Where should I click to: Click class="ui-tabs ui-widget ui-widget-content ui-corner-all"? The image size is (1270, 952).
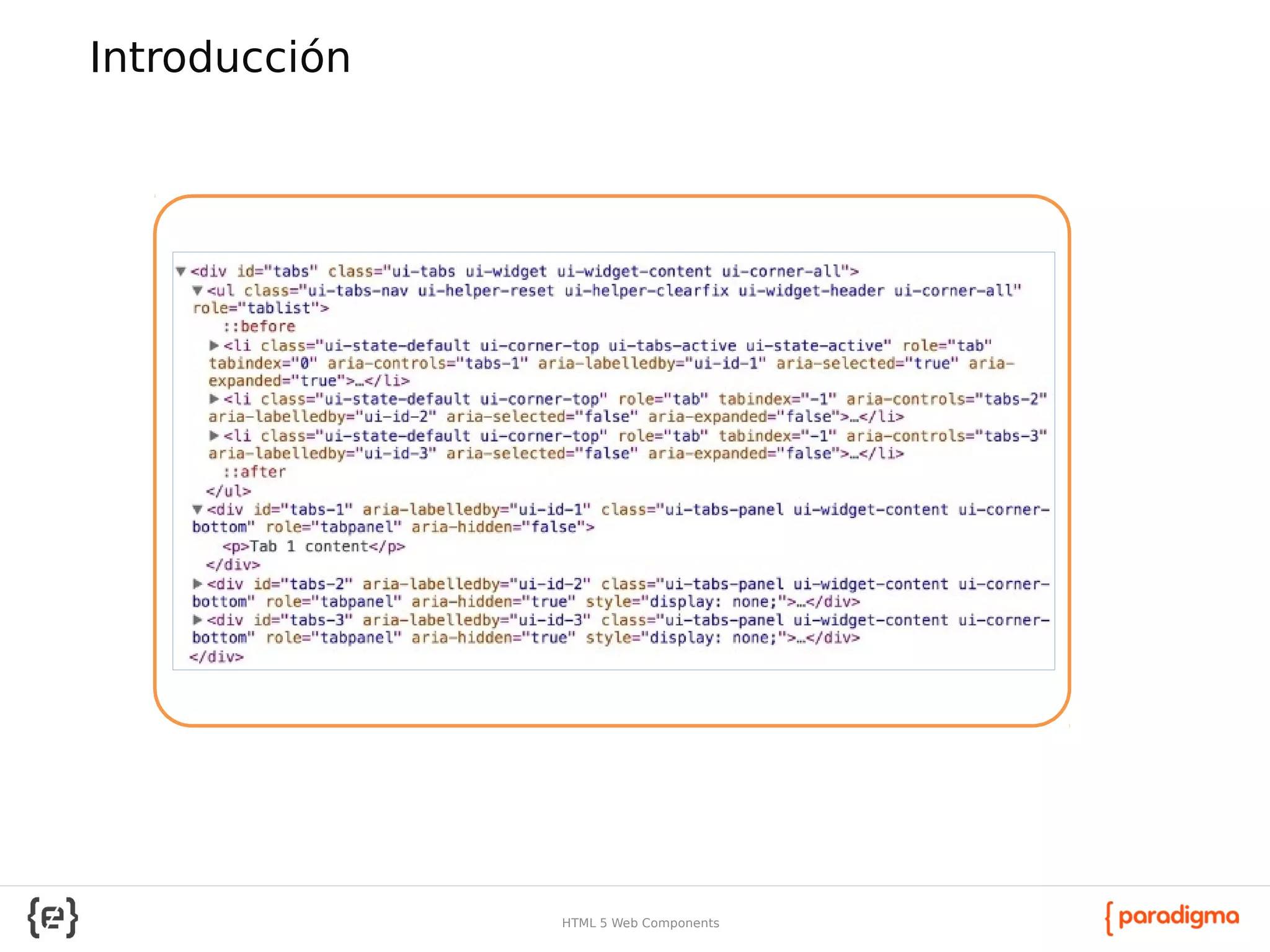point(588,271)
